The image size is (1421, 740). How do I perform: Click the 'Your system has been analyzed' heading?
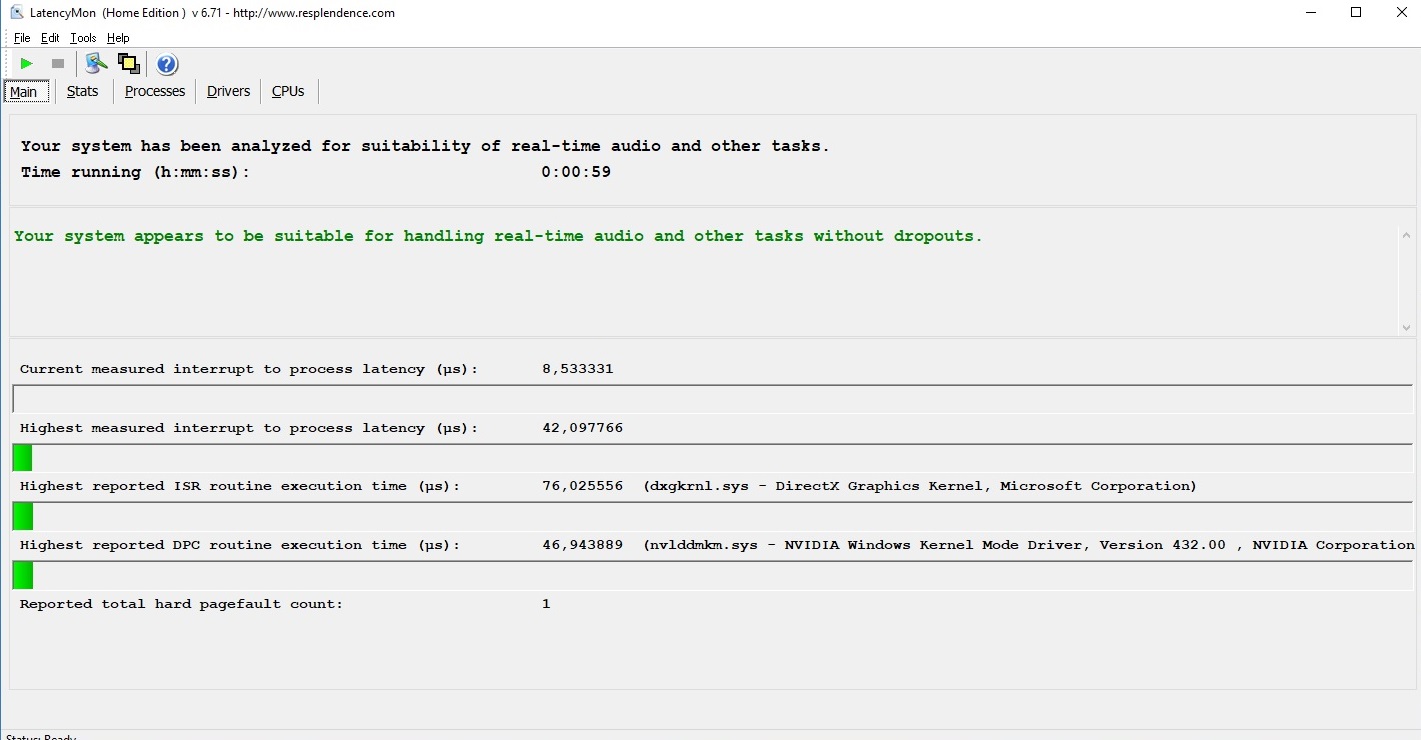pyautogui.click(x=425, y=146)
